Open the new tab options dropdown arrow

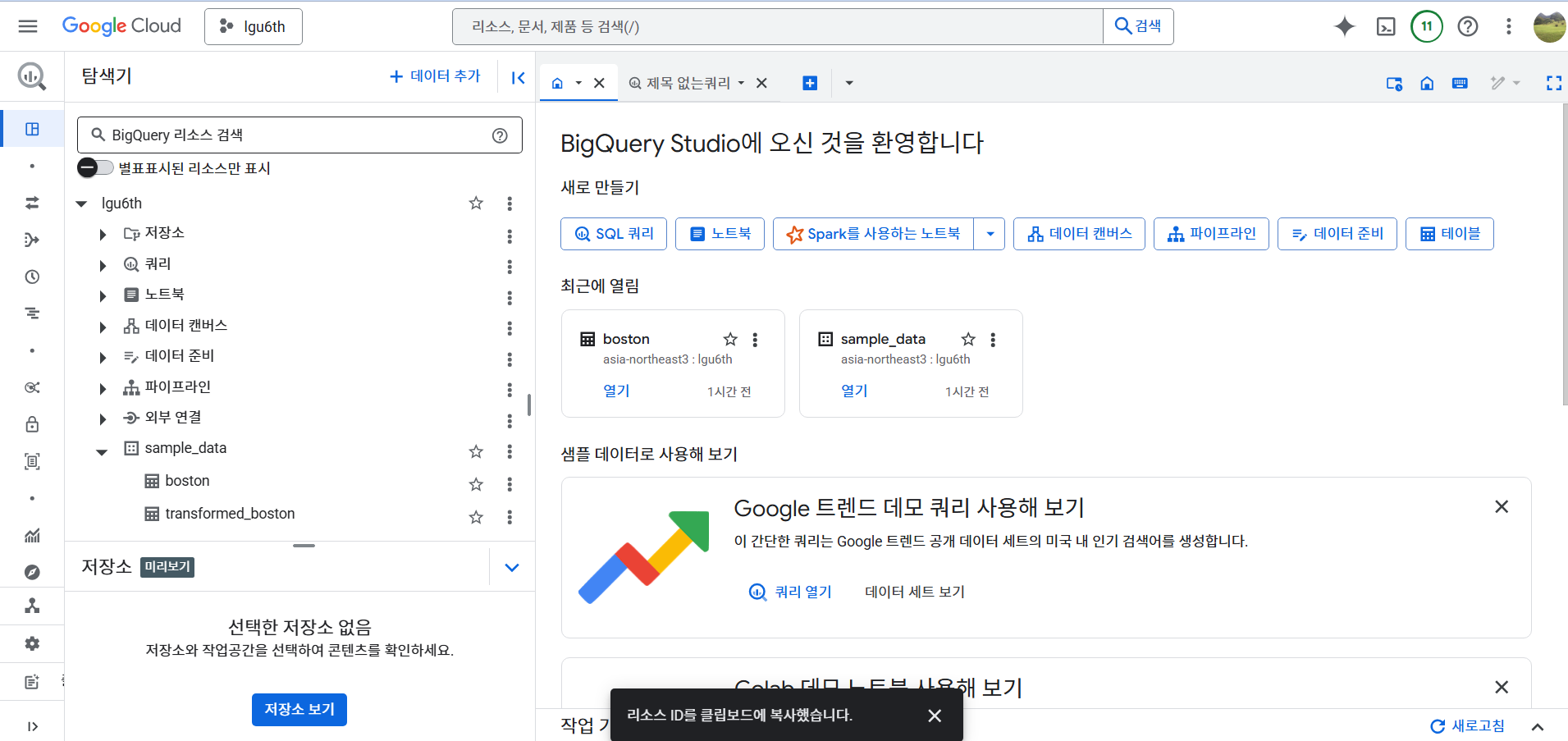[x=849, y=83]
